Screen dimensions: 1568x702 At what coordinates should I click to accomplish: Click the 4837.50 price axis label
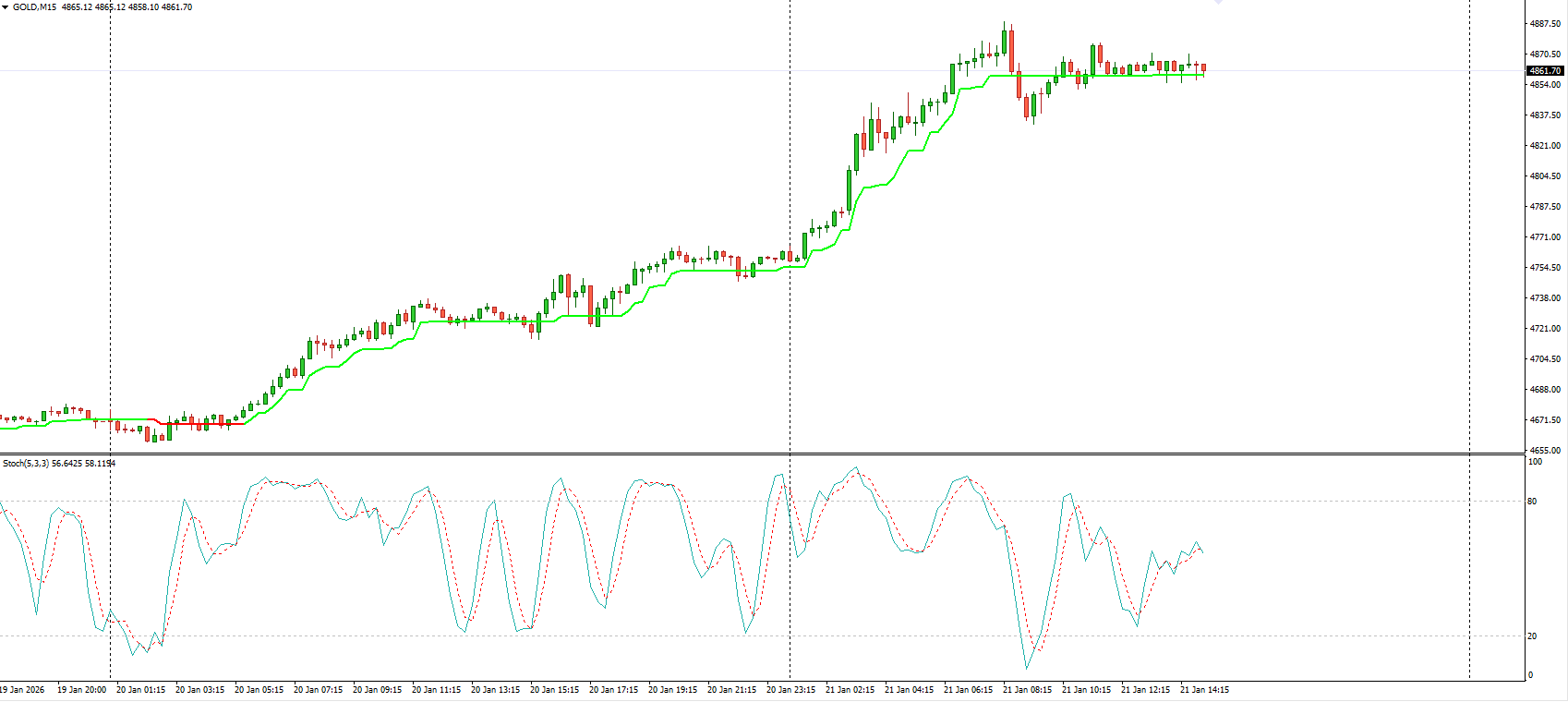pos(1545,115)
